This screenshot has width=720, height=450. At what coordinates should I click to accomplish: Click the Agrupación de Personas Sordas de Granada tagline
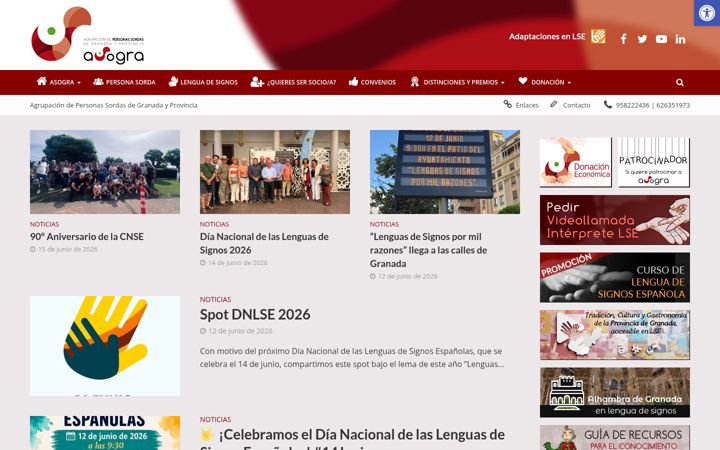pos(113,105)
